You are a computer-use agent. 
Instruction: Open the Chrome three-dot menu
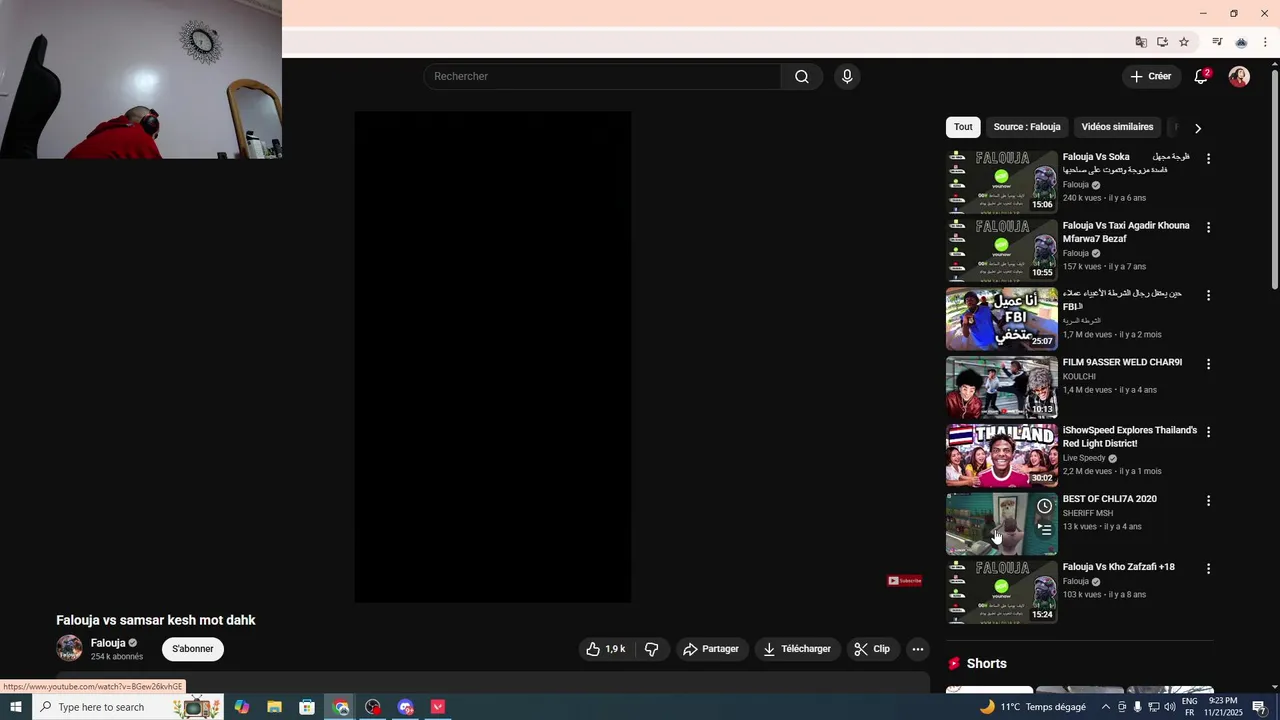click(x=1265, y=42)
